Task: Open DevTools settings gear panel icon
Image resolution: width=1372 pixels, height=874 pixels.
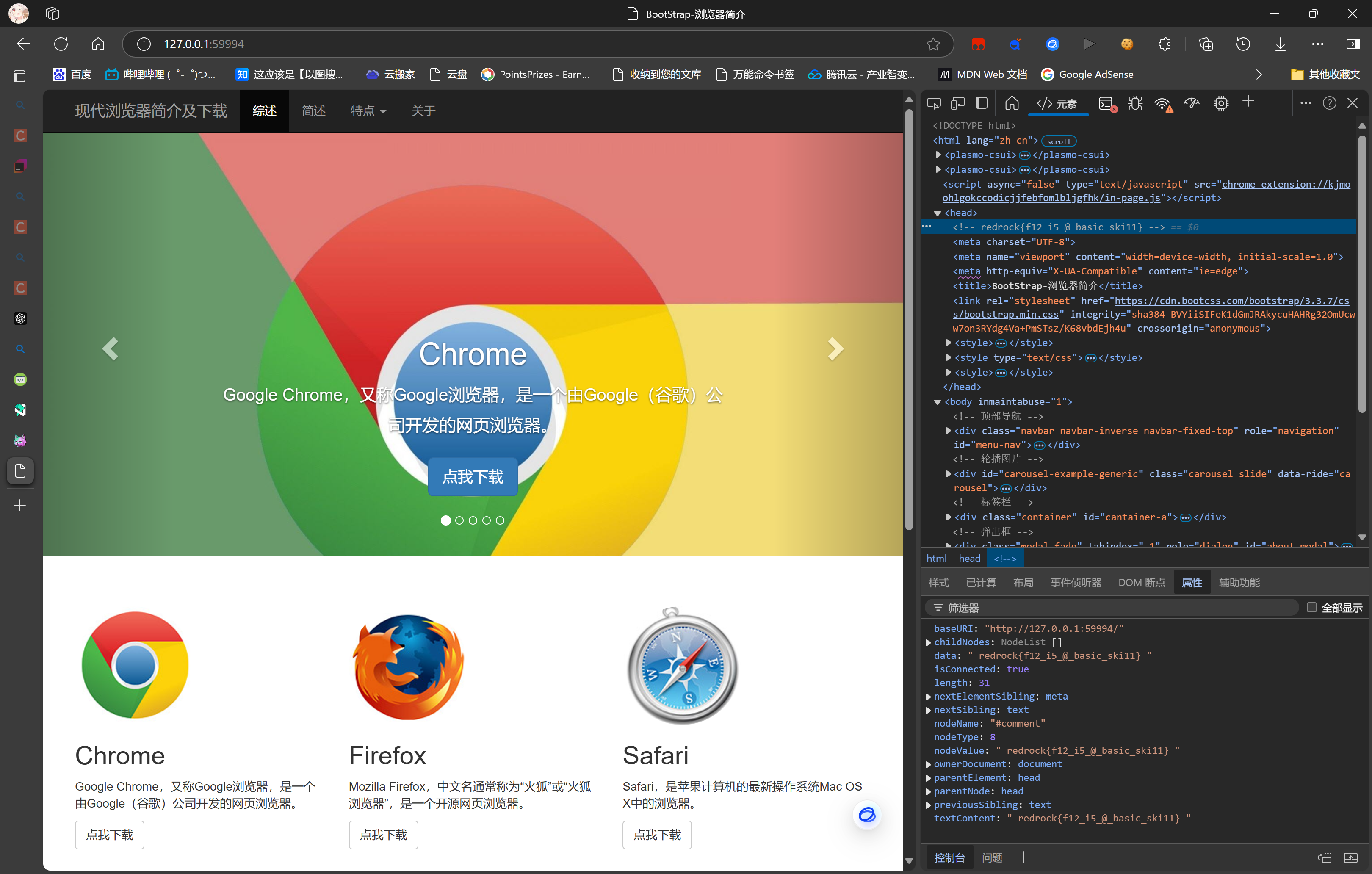Action: click(x=1221, y=103)
